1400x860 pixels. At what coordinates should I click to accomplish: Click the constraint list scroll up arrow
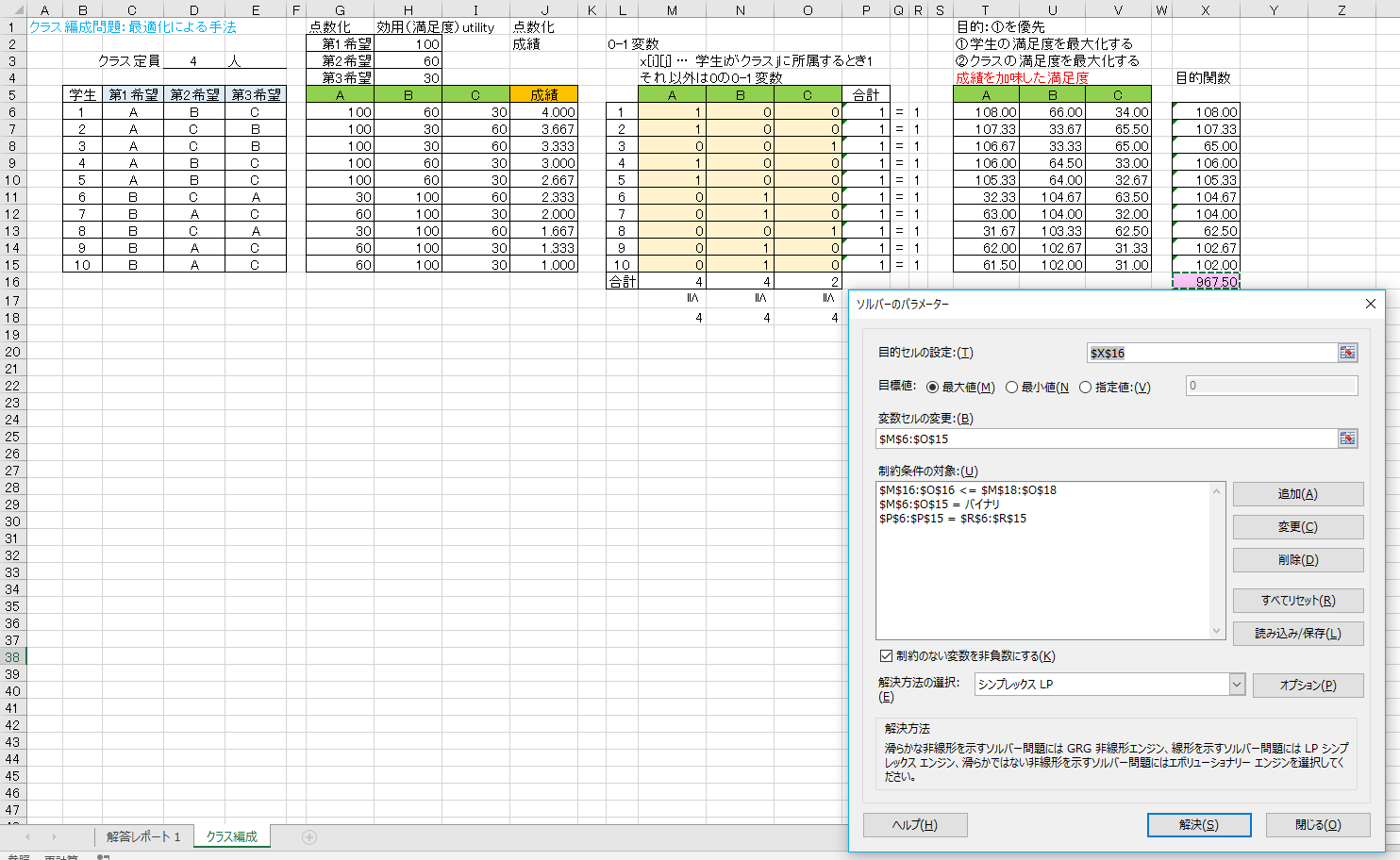click(1216, 491)
